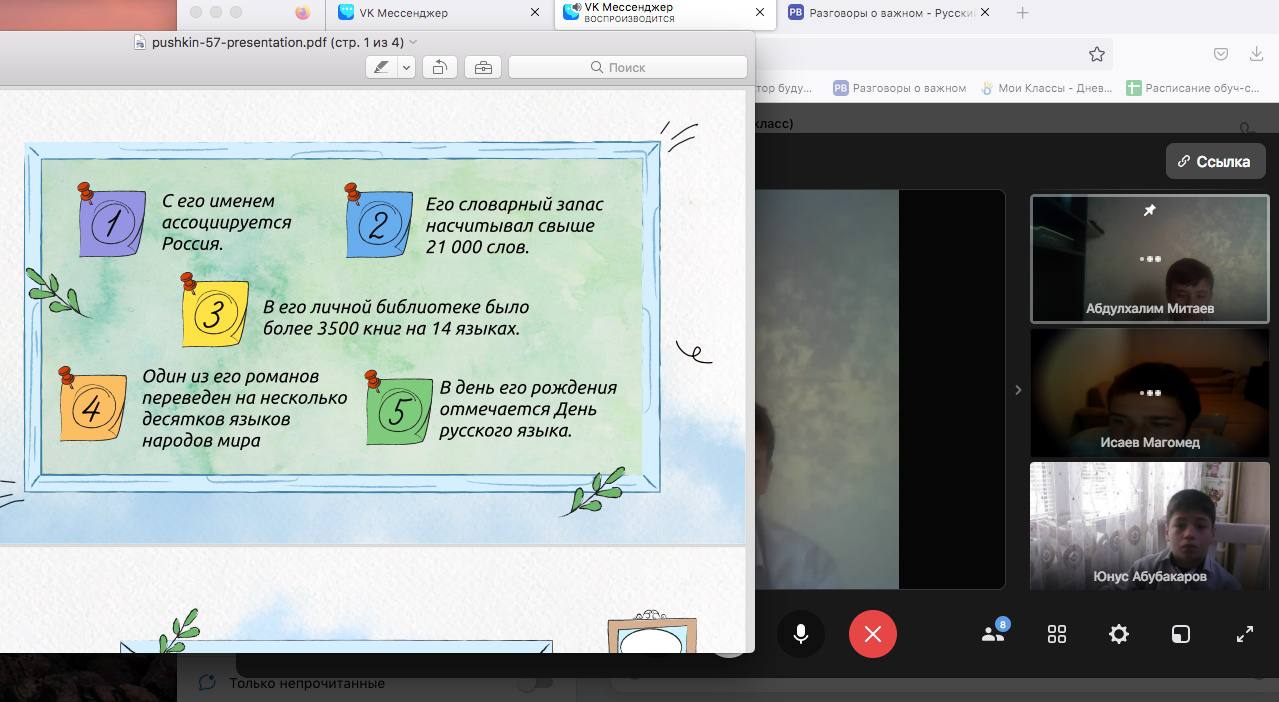
Task: Open the pushkin-57-presentation.pdf title dropdown
Action: [413, 42]
